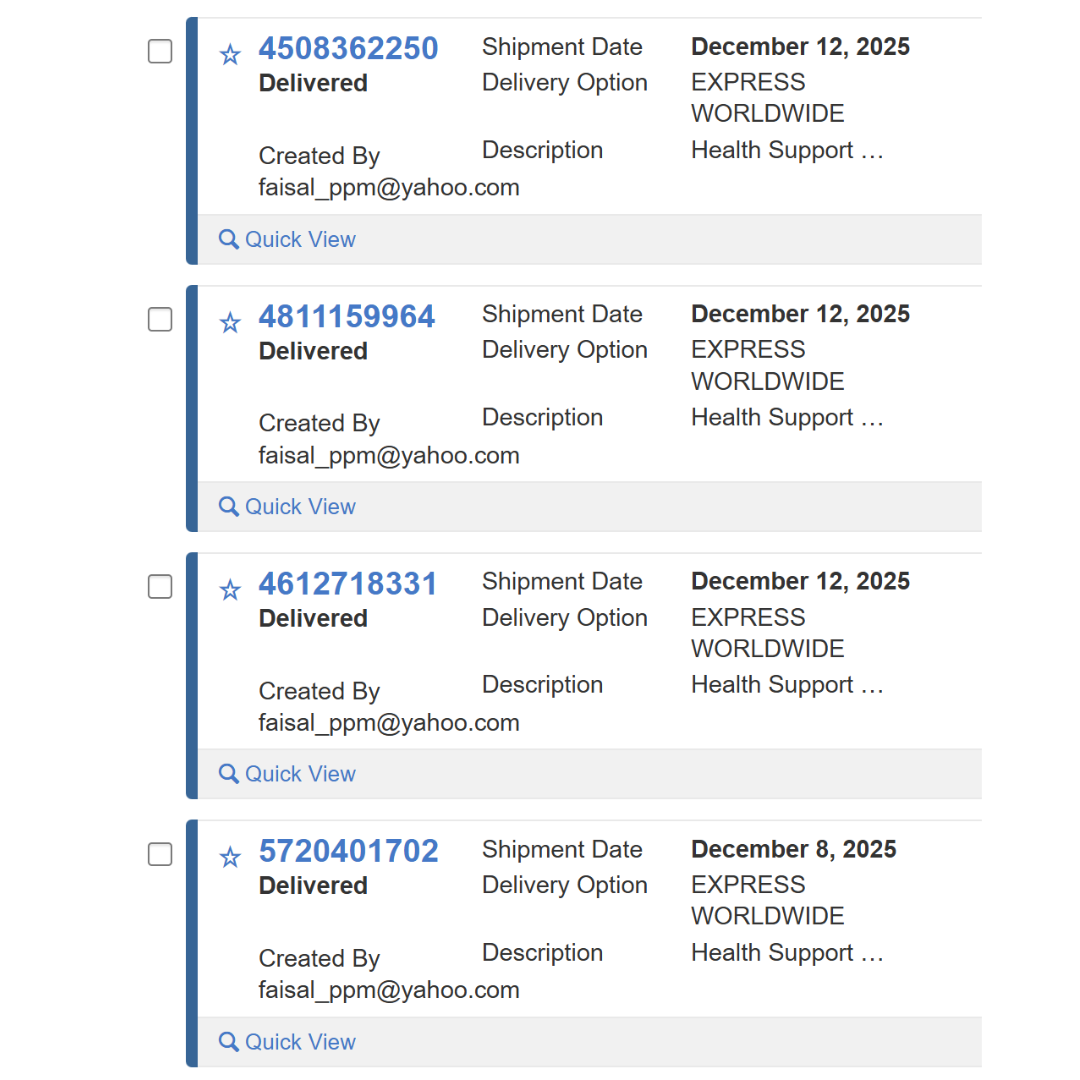Click magnifier icon under shipment 4612718331

point(229,773)
